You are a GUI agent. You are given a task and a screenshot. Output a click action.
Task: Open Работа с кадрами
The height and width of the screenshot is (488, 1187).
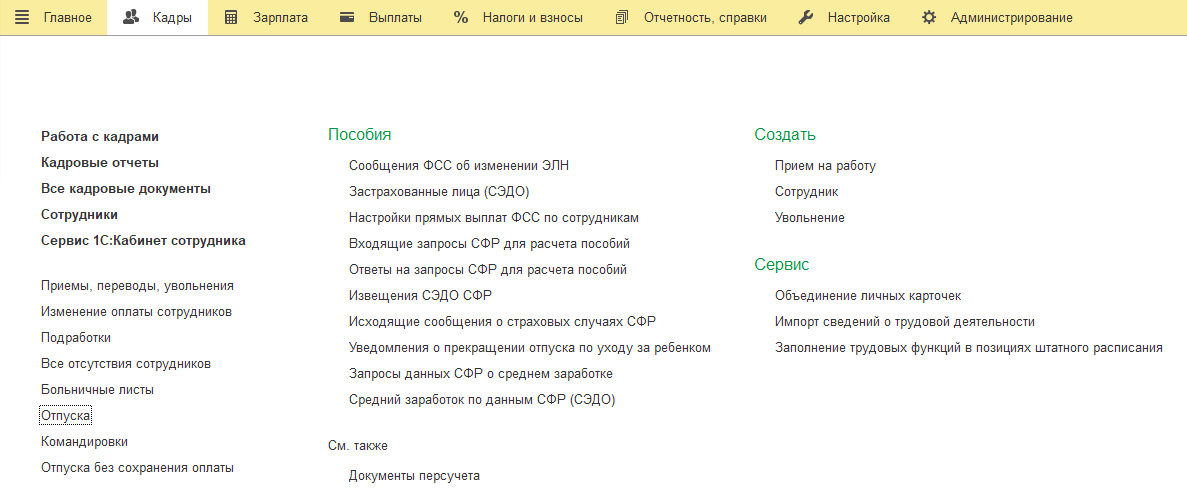[100, 137]
